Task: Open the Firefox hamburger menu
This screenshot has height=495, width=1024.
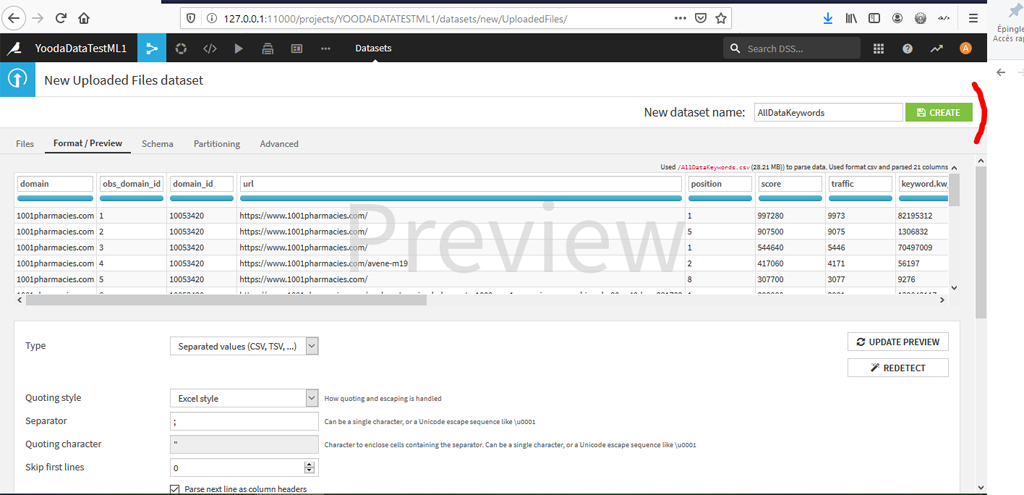Action: (x=973, y=19)
